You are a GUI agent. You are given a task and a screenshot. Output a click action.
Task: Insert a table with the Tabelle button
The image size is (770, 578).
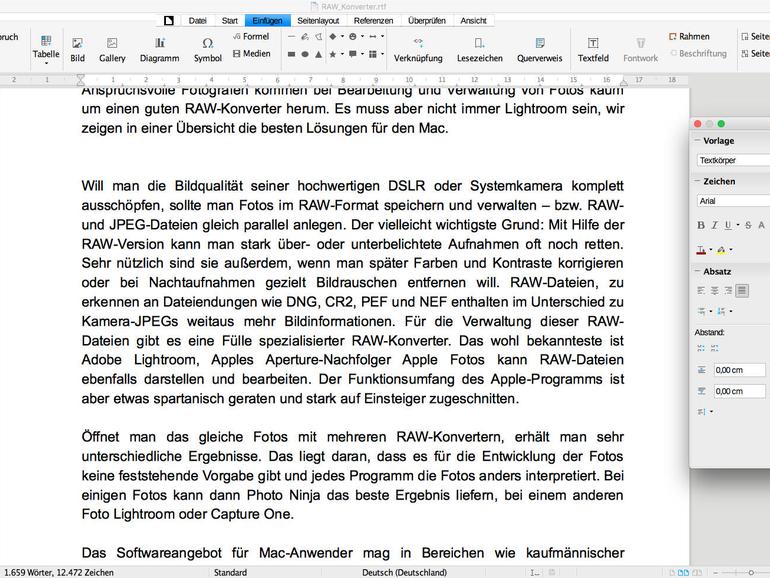point(46,47)
